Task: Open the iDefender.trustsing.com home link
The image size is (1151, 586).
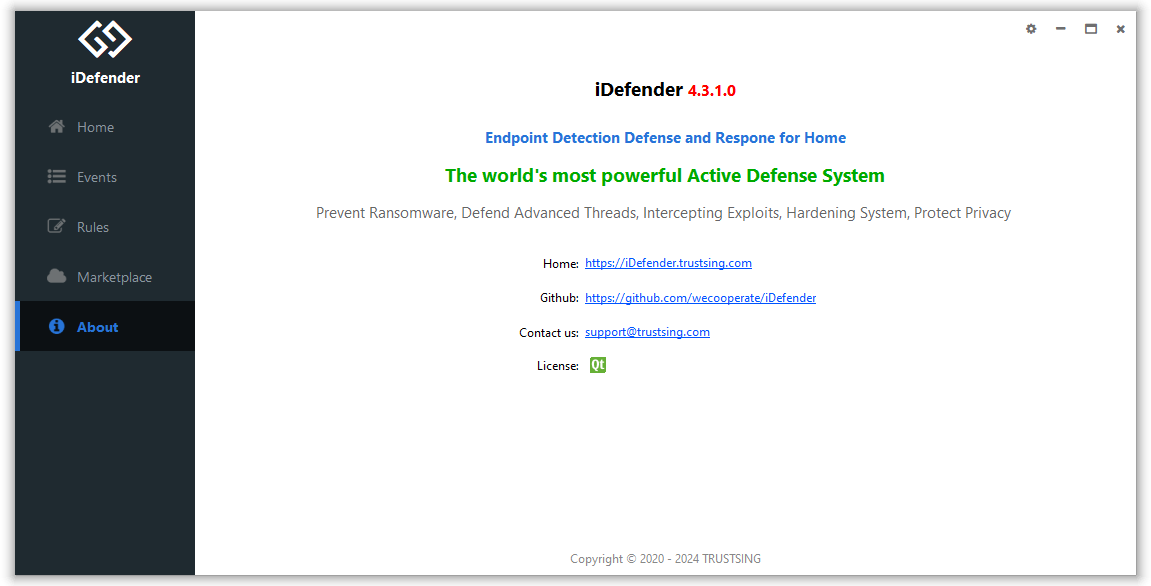Action: pyautogui.click(x=668, y=263)
